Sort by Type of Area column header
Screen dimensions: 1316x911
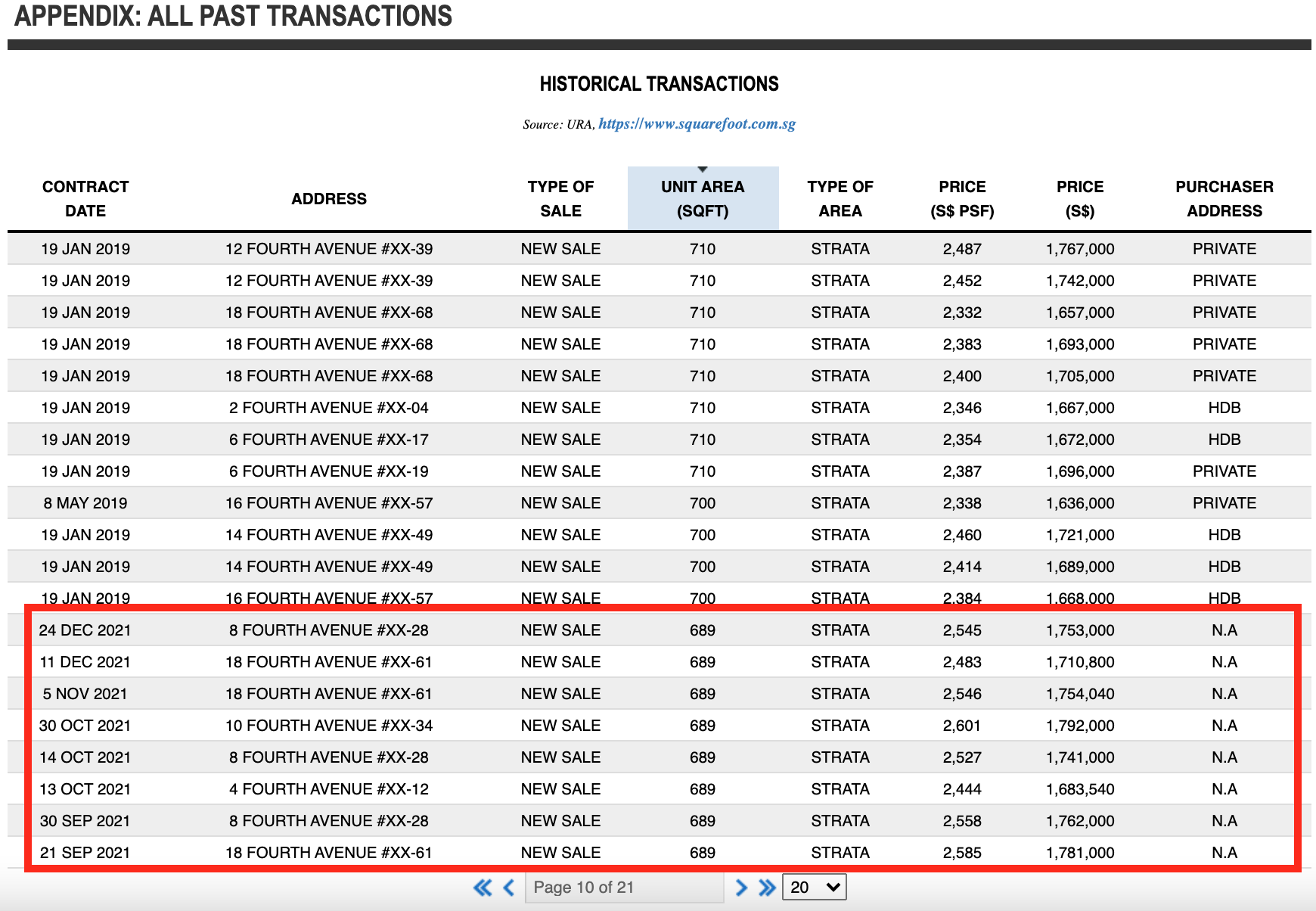click(x=840, y=199)
